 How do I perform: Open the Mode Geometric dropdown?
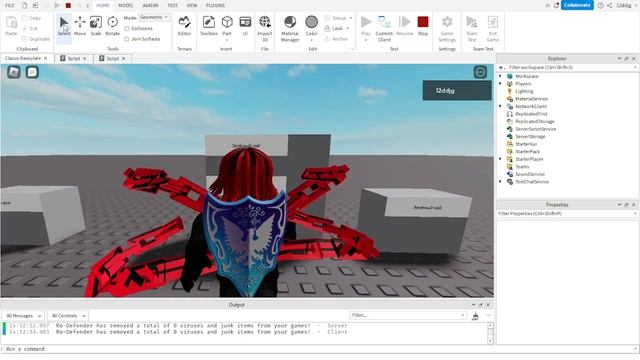(x=154, y=18)
